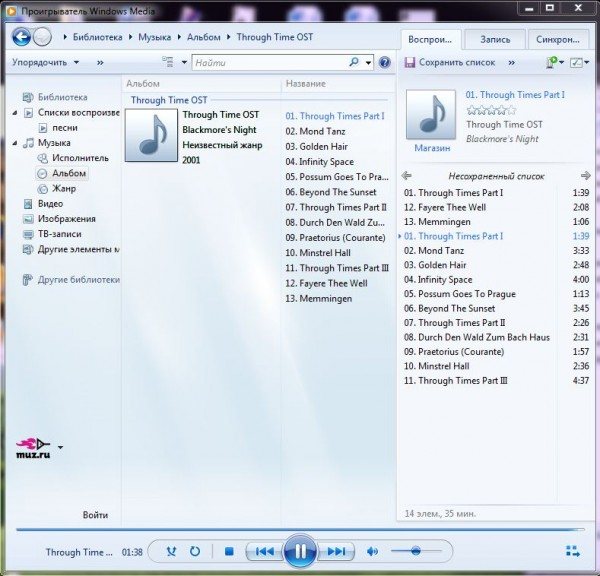The height and width of the screenshot is (576, 600).
Task: Show more list commands after Сохранить список
Action: point(511,62)
